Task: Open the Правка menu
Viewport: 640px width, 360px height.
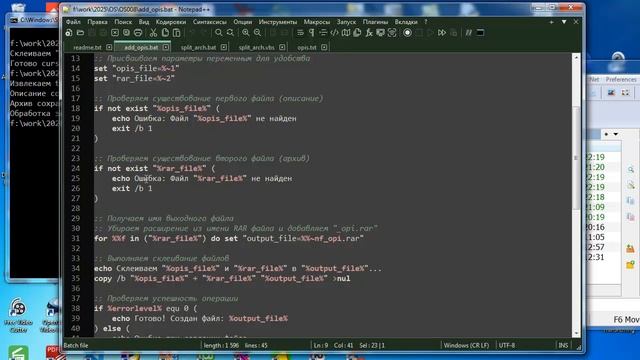Action: pos(97,22)
